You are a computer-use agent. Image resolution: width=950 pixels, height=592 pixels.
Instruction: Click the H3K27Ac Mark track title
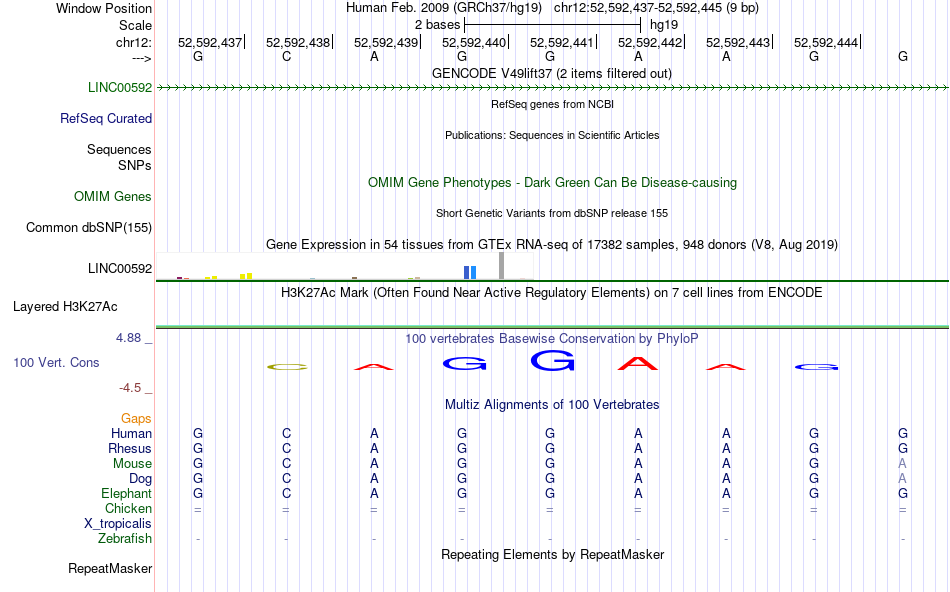[552, 292]
